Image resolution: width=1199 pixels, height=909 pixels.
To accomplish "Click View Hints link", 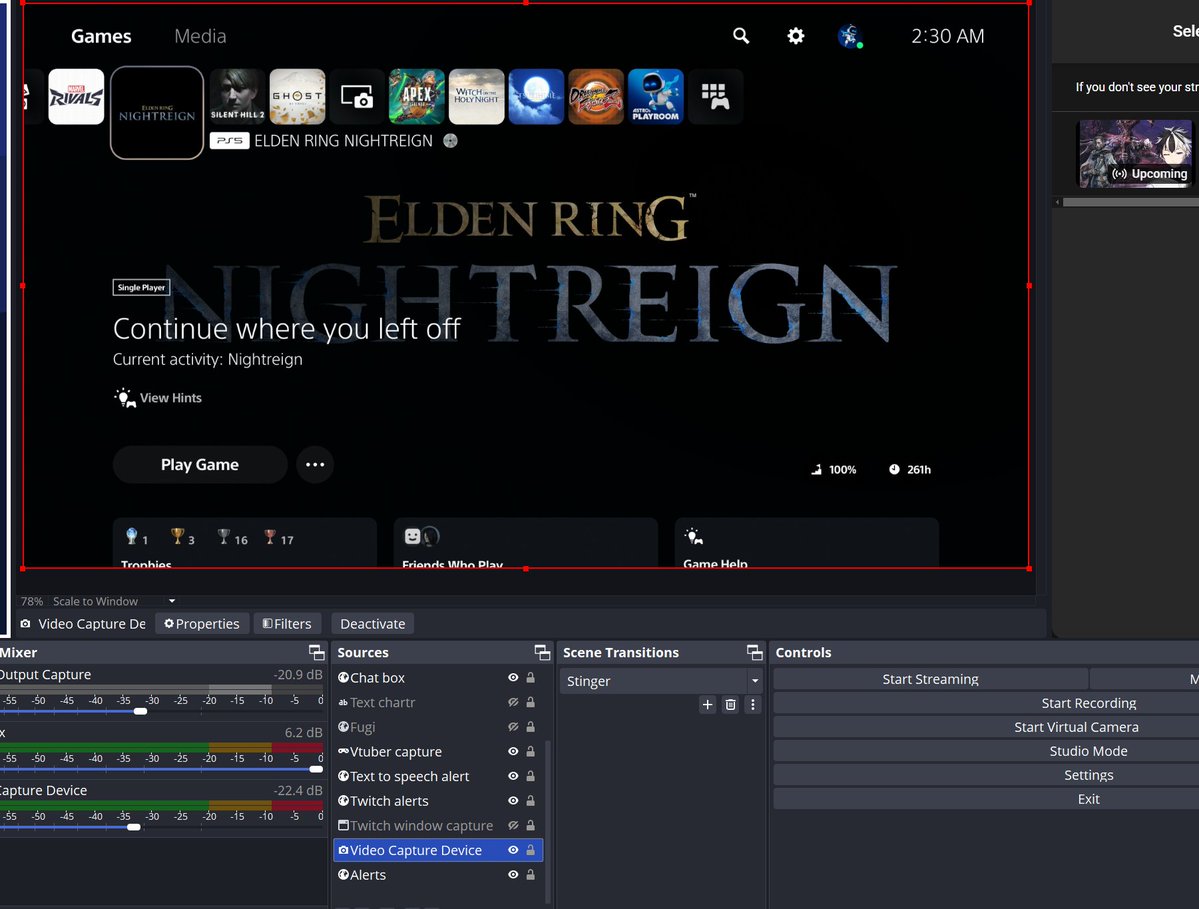I will (x=158, y=398).
